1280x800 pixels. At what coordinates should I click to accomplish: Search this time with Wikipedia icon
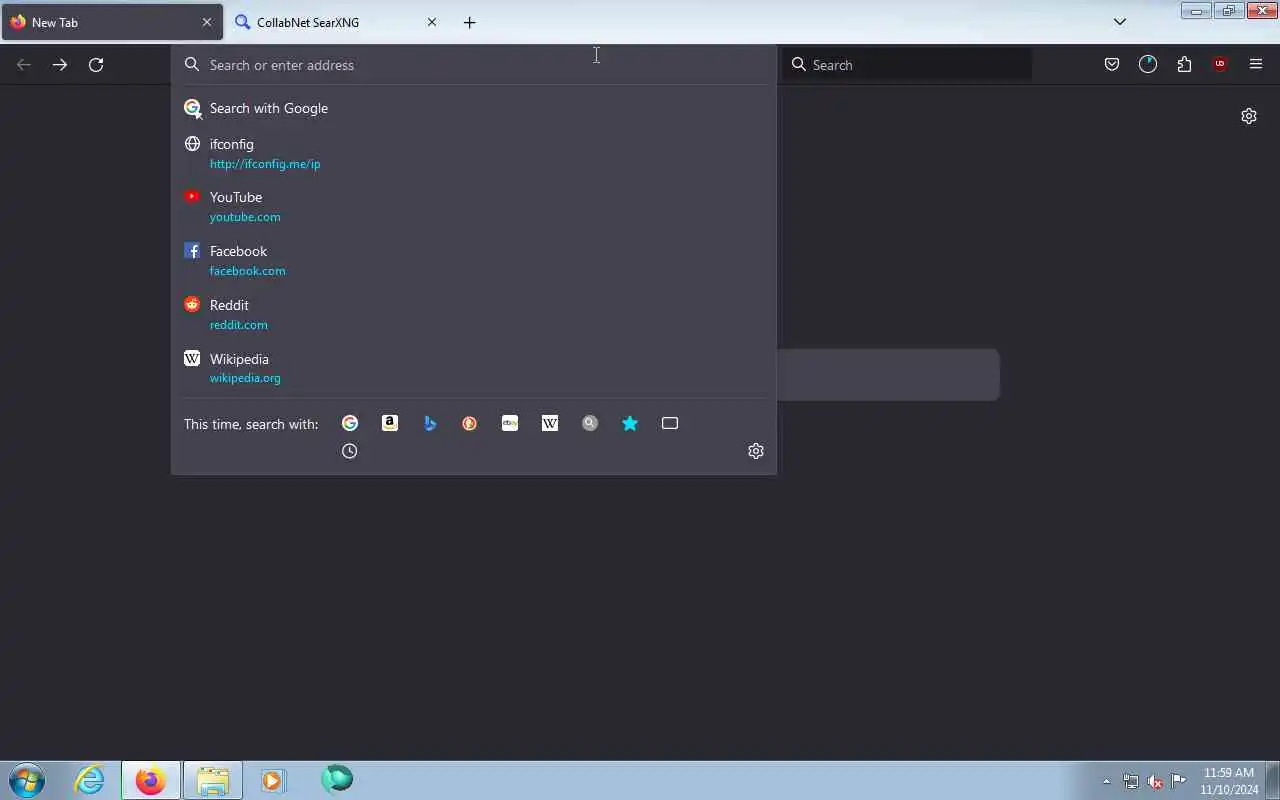pos(550,423)
